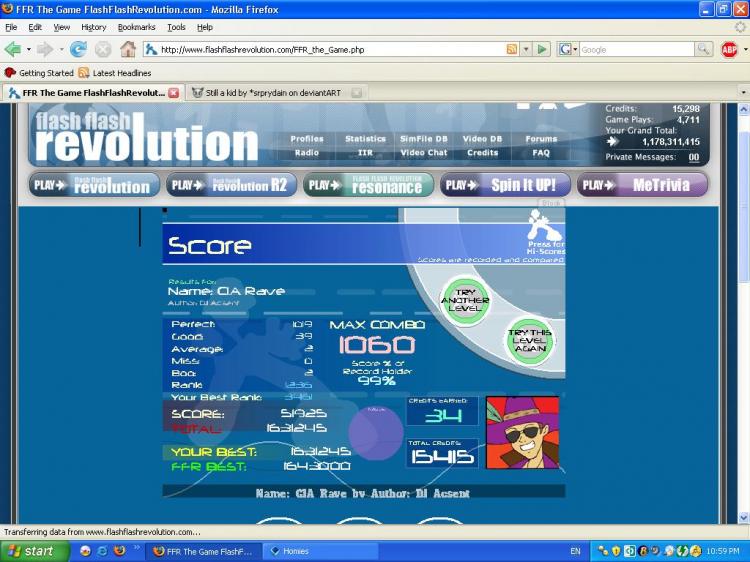Open the tab list dropdown arrow
Image resolution: width=750 pixels, height=562 pixels.
[743, 92]
